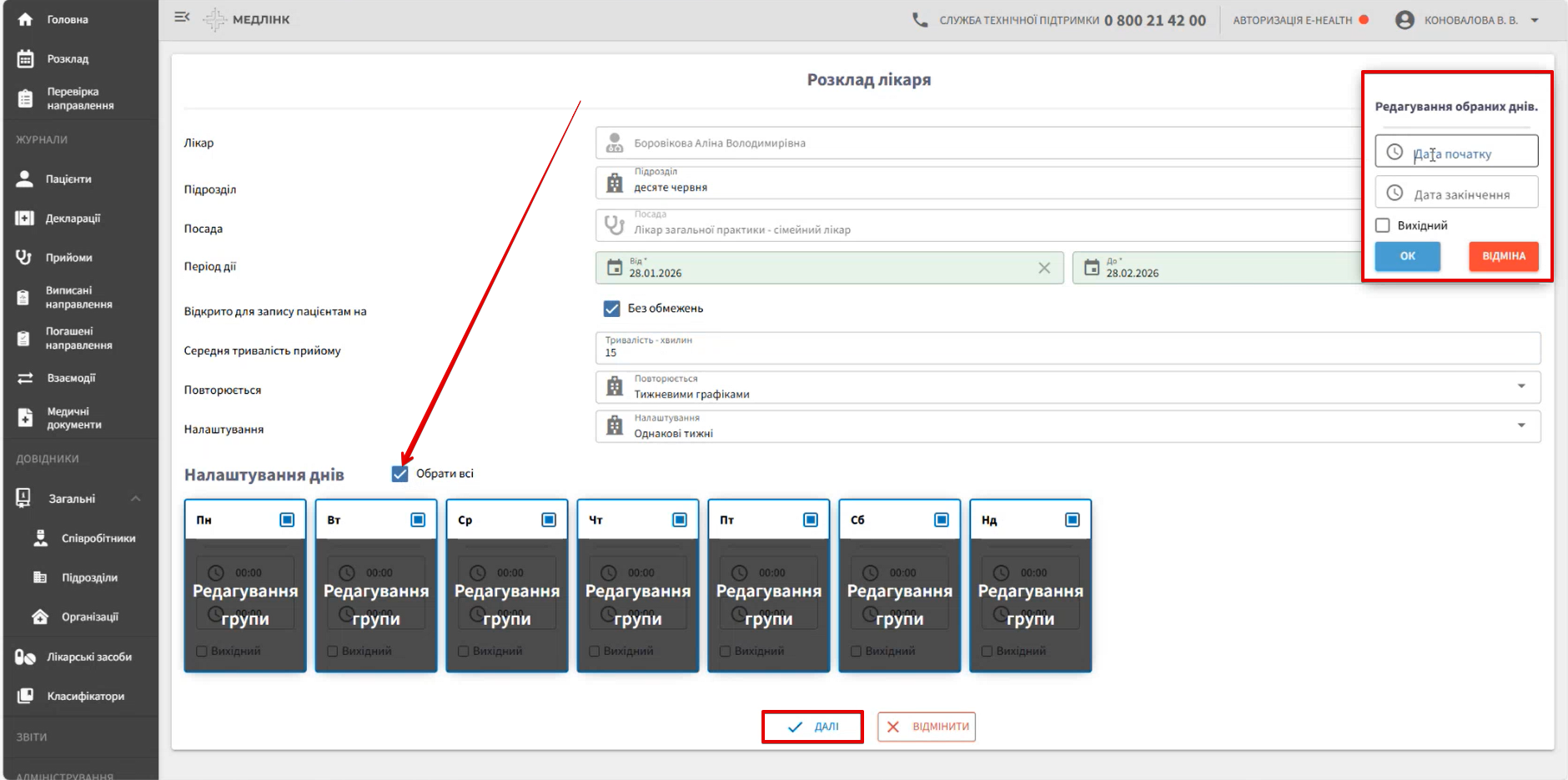
Task: Click the phone icon for technical support
Action: tap(919, 20)
